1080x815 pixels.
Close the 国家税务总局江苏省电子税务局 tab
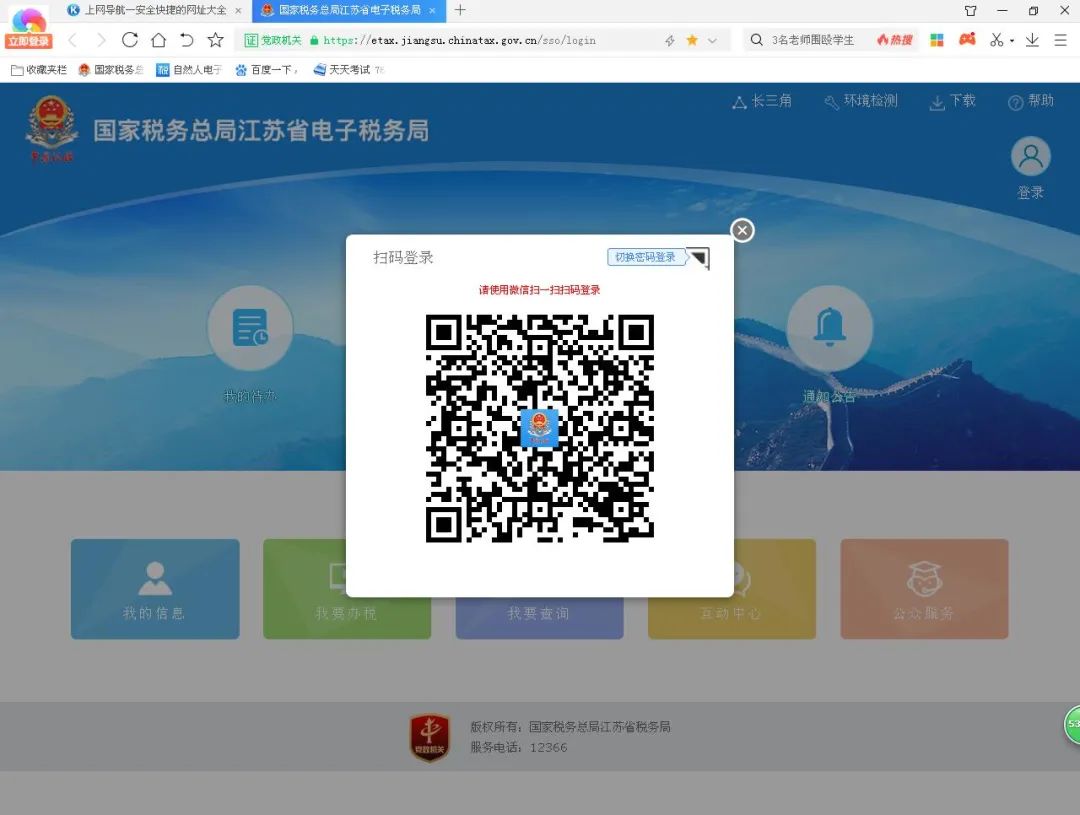pyautogui.click(x=432, y=10)
